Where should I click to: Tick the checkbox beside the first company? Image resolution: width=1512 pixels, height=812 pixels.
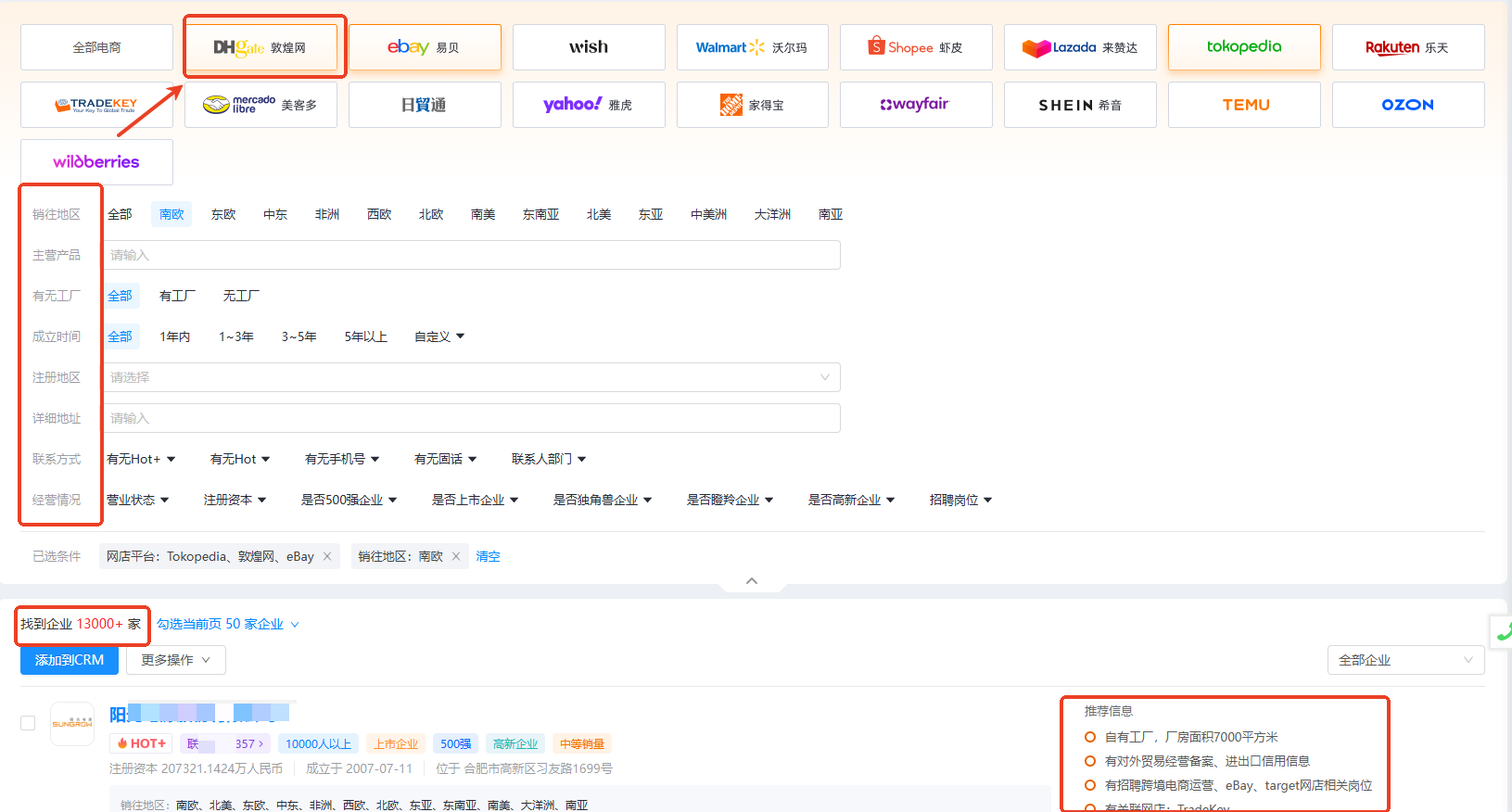coord(28,723)
